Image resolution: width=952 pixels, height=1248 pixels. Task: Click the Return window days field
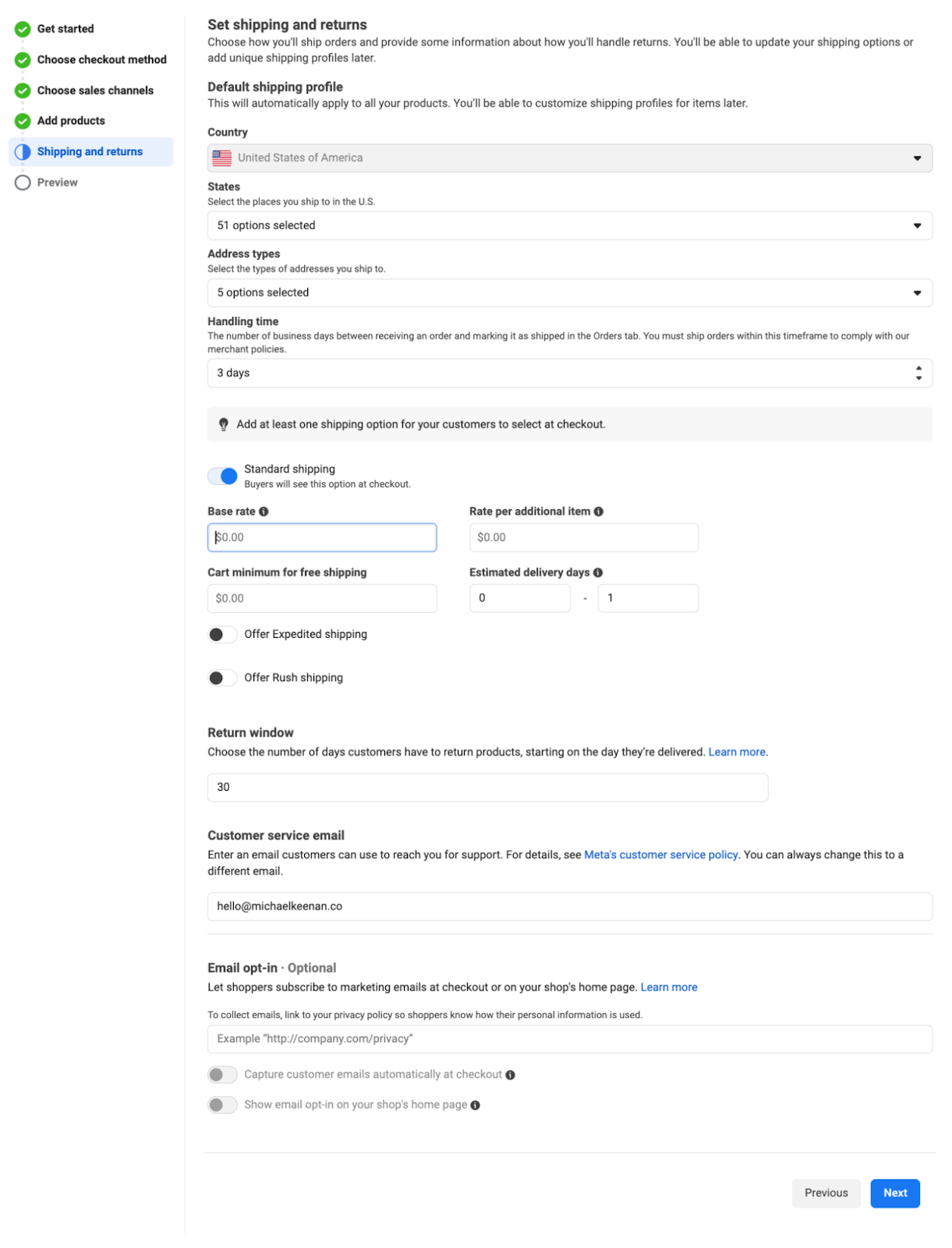tap(487, 787)
